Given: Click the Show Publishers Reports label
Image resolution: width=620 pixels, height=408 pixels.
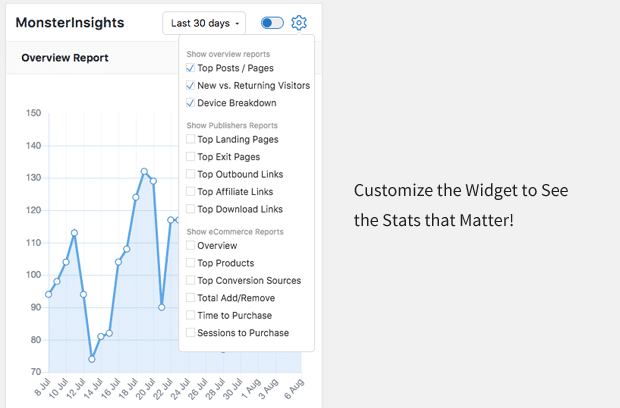Looking at the screenshot, I should click(x=232, y=125).
